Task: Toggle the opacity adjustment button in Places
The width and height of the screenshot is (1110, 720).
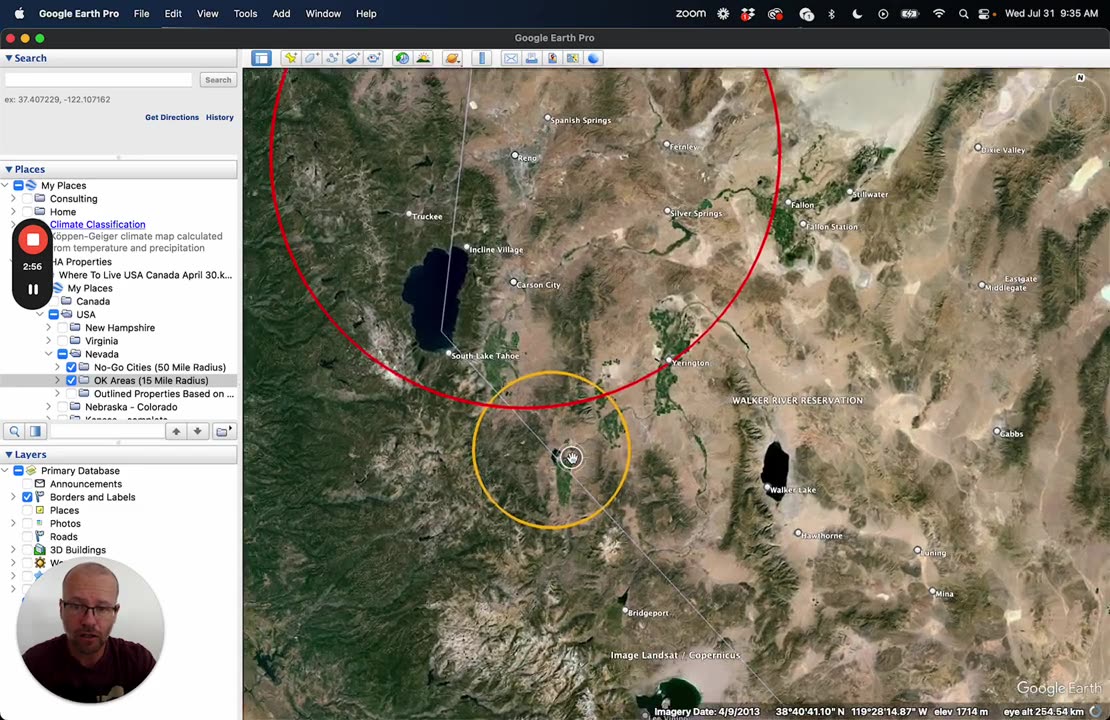Action: tap(35, 431)
